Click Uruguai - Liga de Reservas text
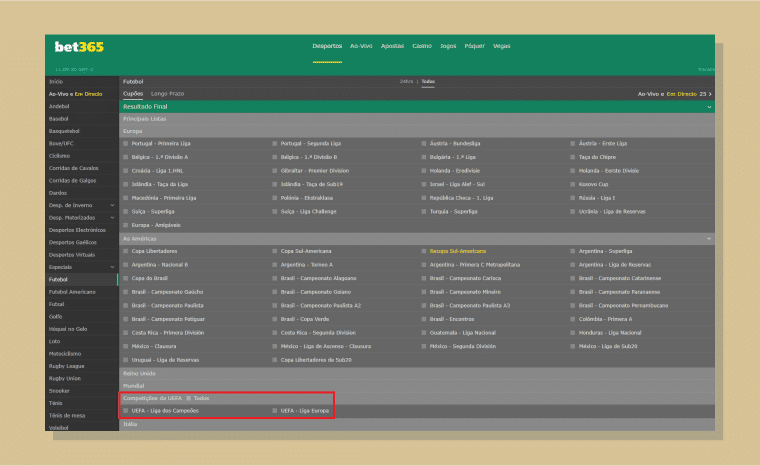 coord(165,360)
